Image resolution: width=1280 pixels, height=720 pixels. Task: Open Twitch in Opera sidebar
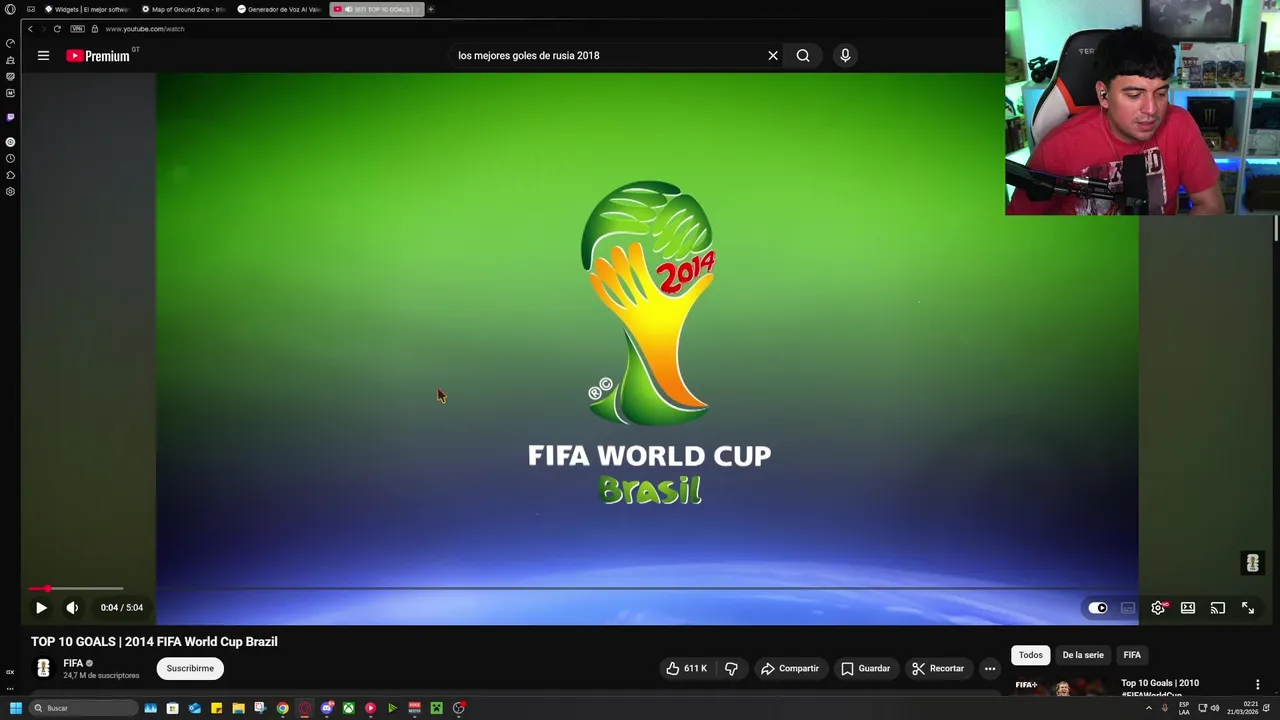pyautogui.click(x=10, y=117)
